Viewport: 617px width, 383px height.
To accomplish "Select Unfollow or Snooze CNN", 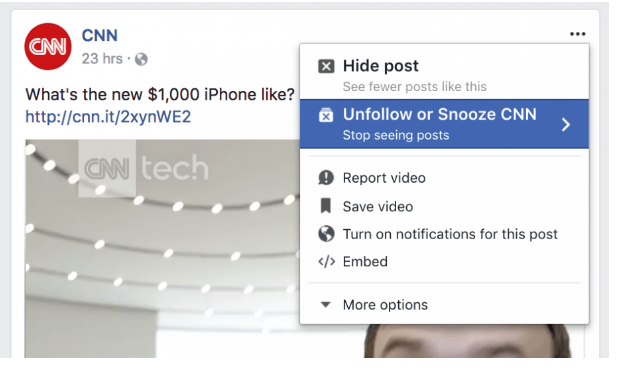I will pyautogui.click(x=444, y=124).
